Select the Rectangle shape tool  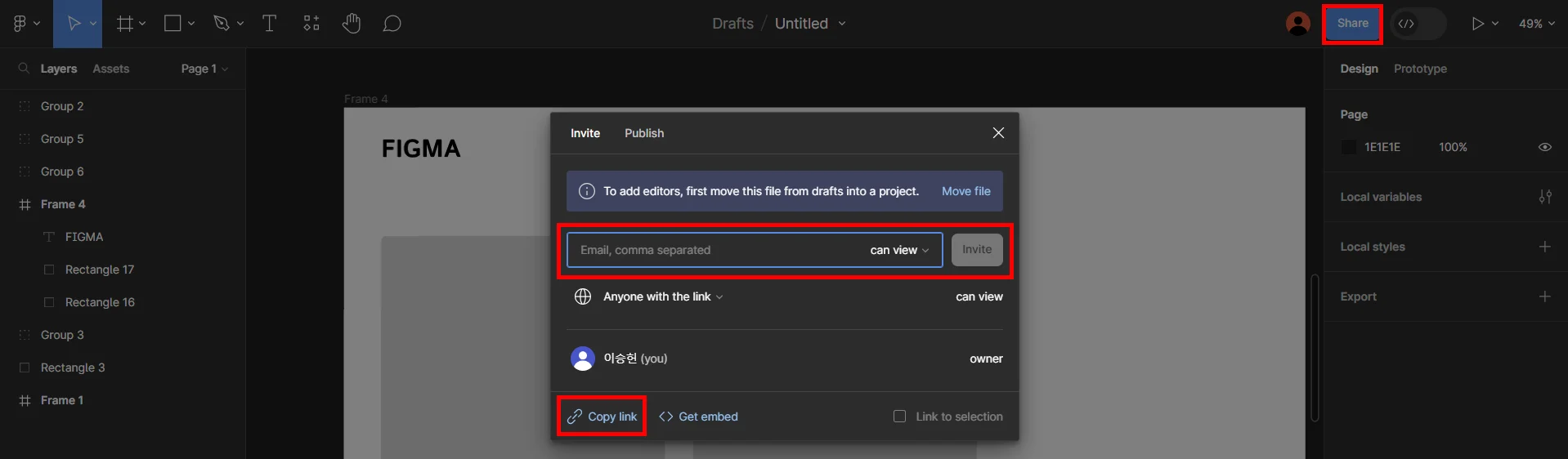pyautogui.click(x=172, y=24)
